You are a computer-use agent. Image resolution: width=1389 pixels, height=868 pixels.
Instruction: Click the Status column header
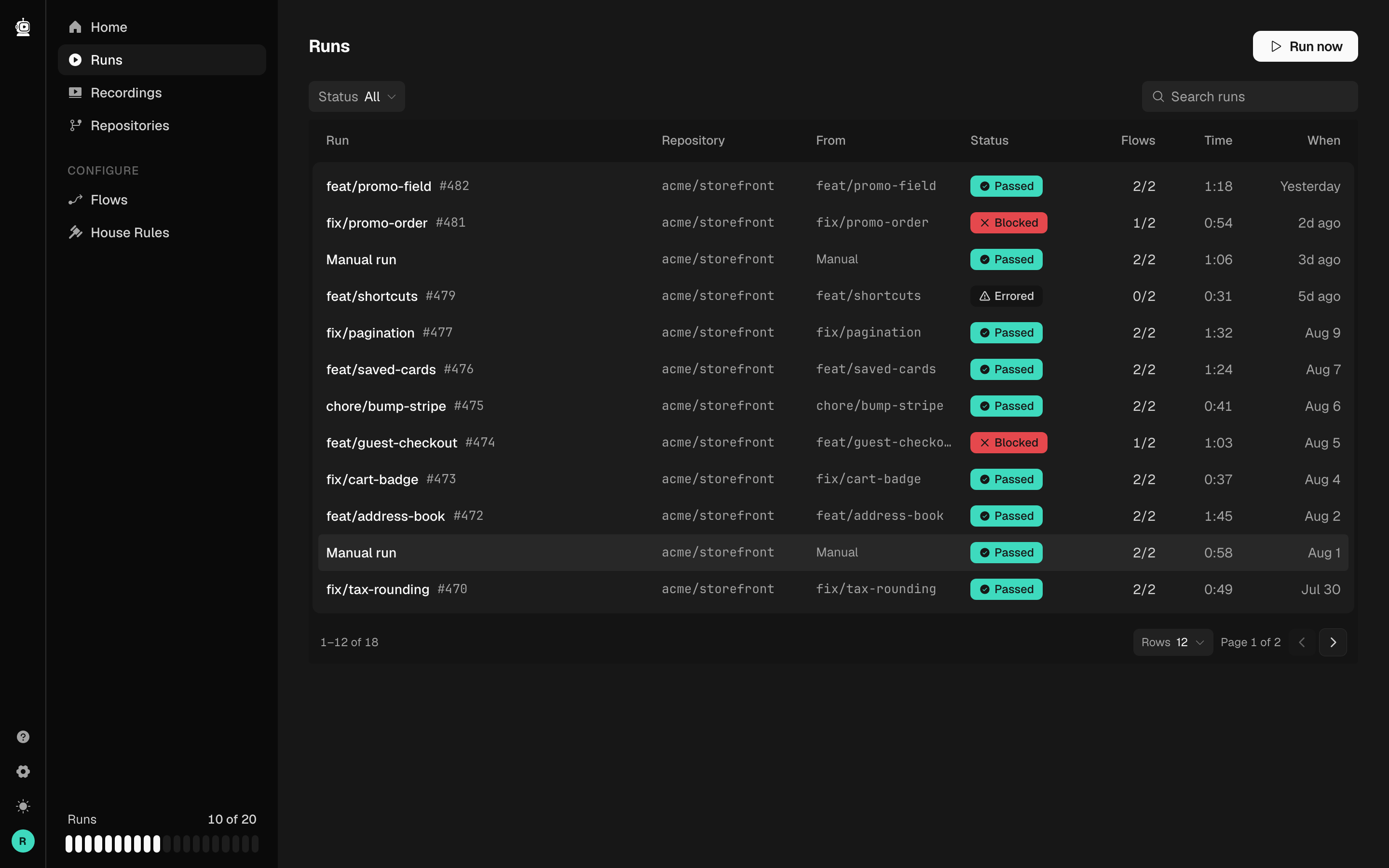point(989,141)
